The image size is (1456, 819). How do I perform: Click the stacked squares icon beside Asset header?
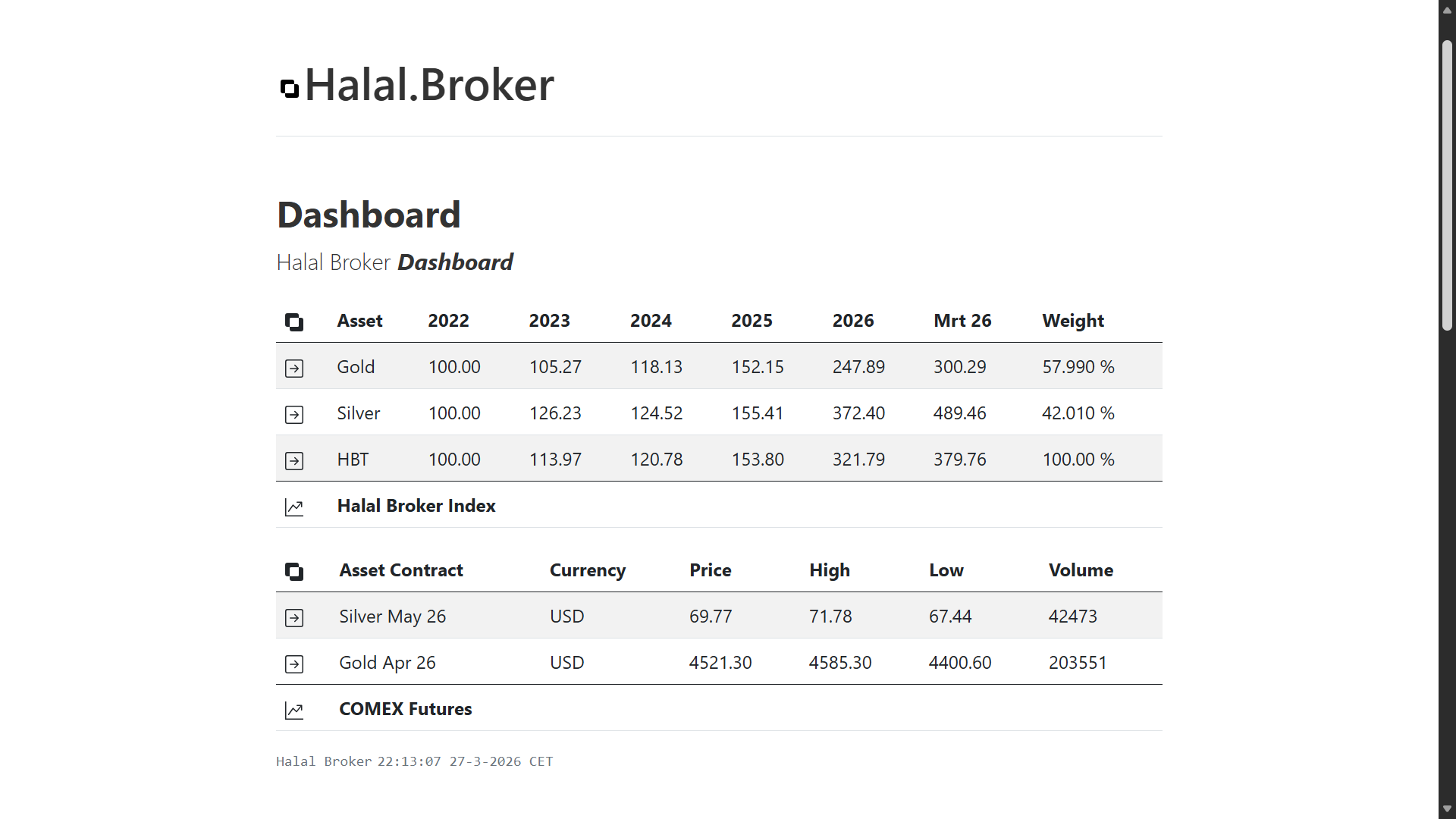click(x=294, y=322)
